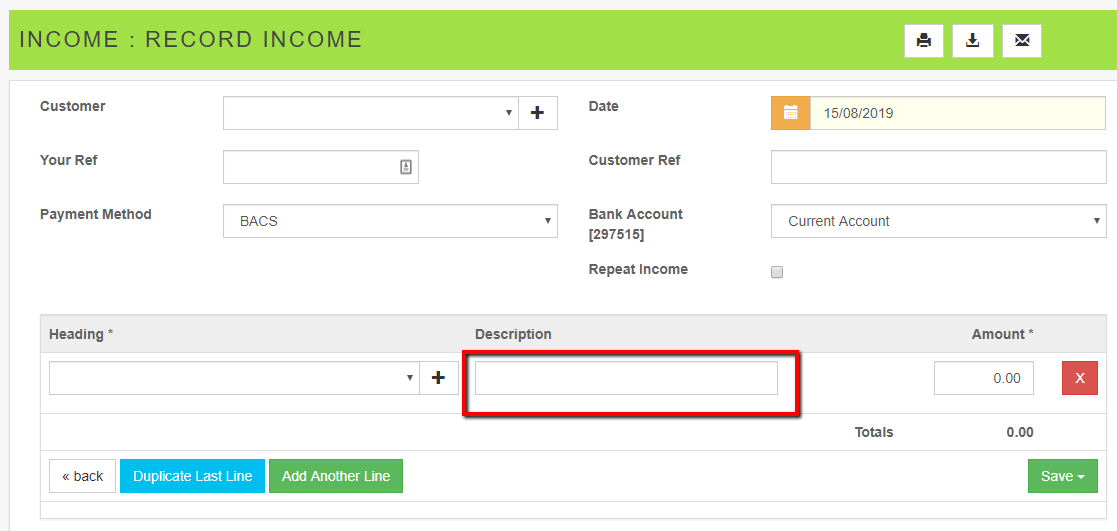Viewport: 1117px width, 531px height.
Task: Expand the Save button menu
Action: coord(1063,476)
